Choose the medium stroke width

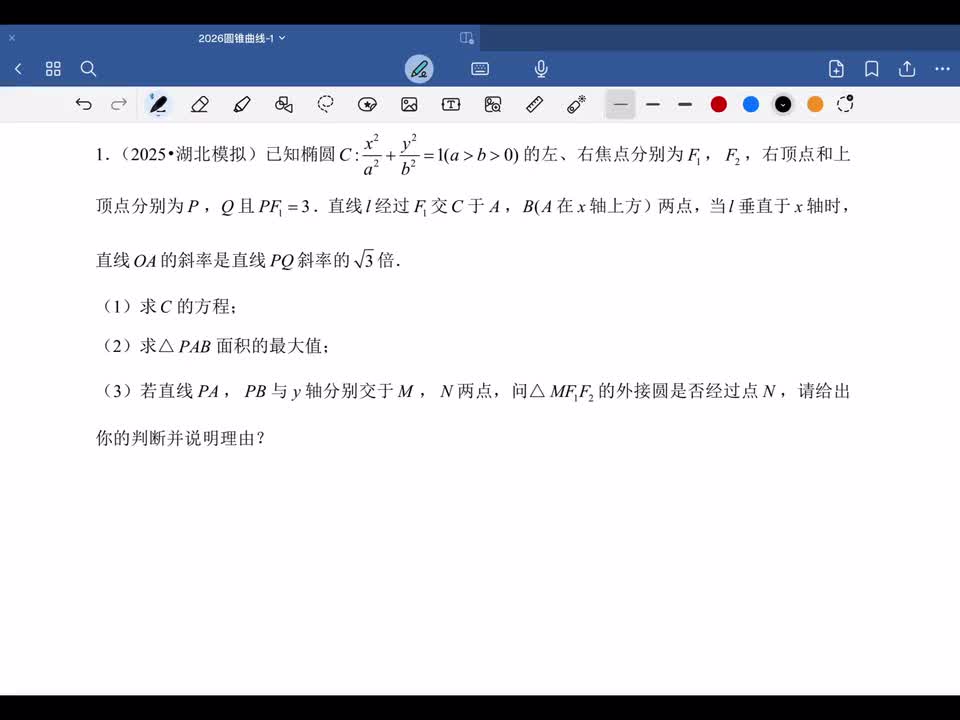(x=653, y=105)
